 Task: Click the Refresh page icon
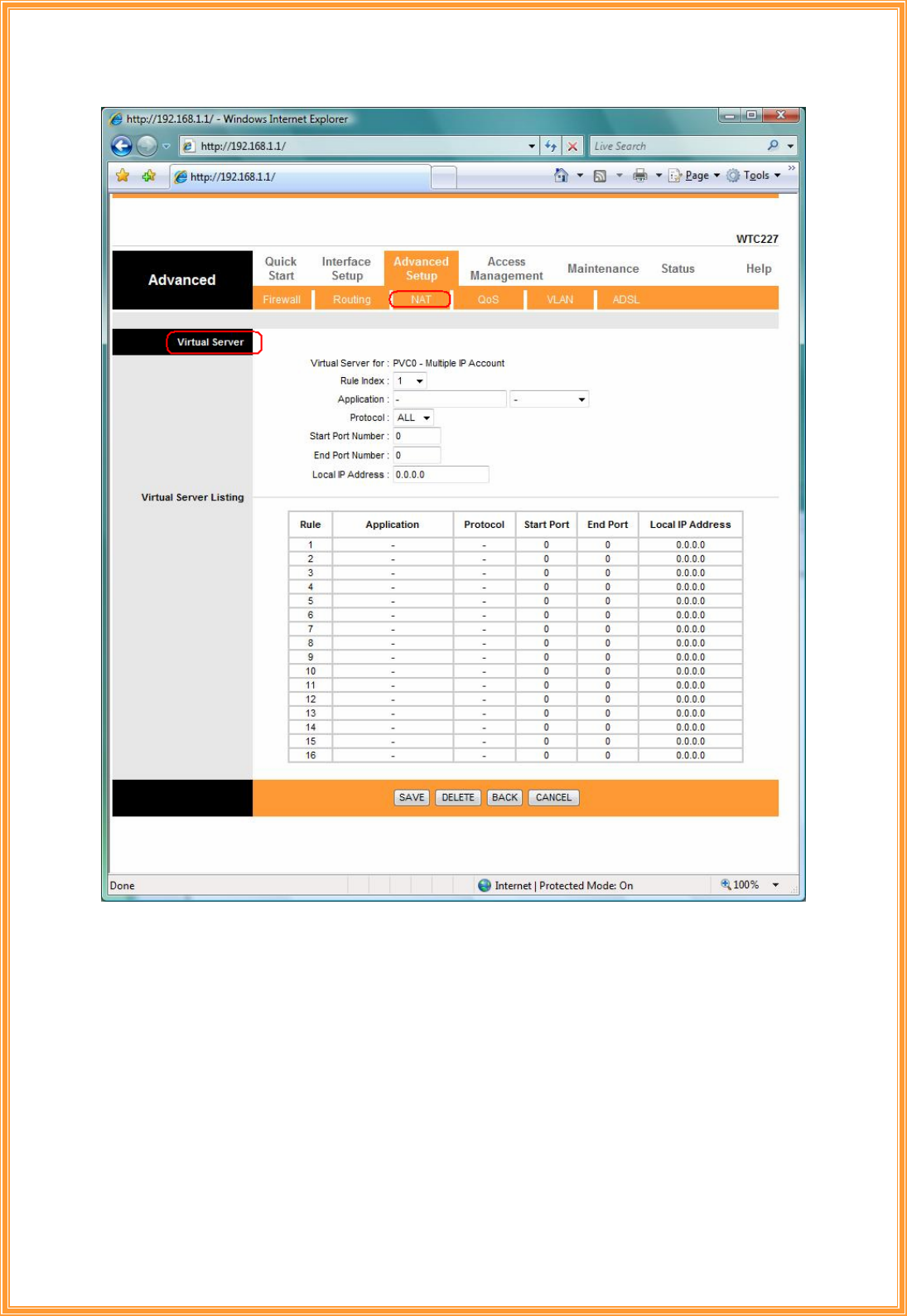click(551, 146)
